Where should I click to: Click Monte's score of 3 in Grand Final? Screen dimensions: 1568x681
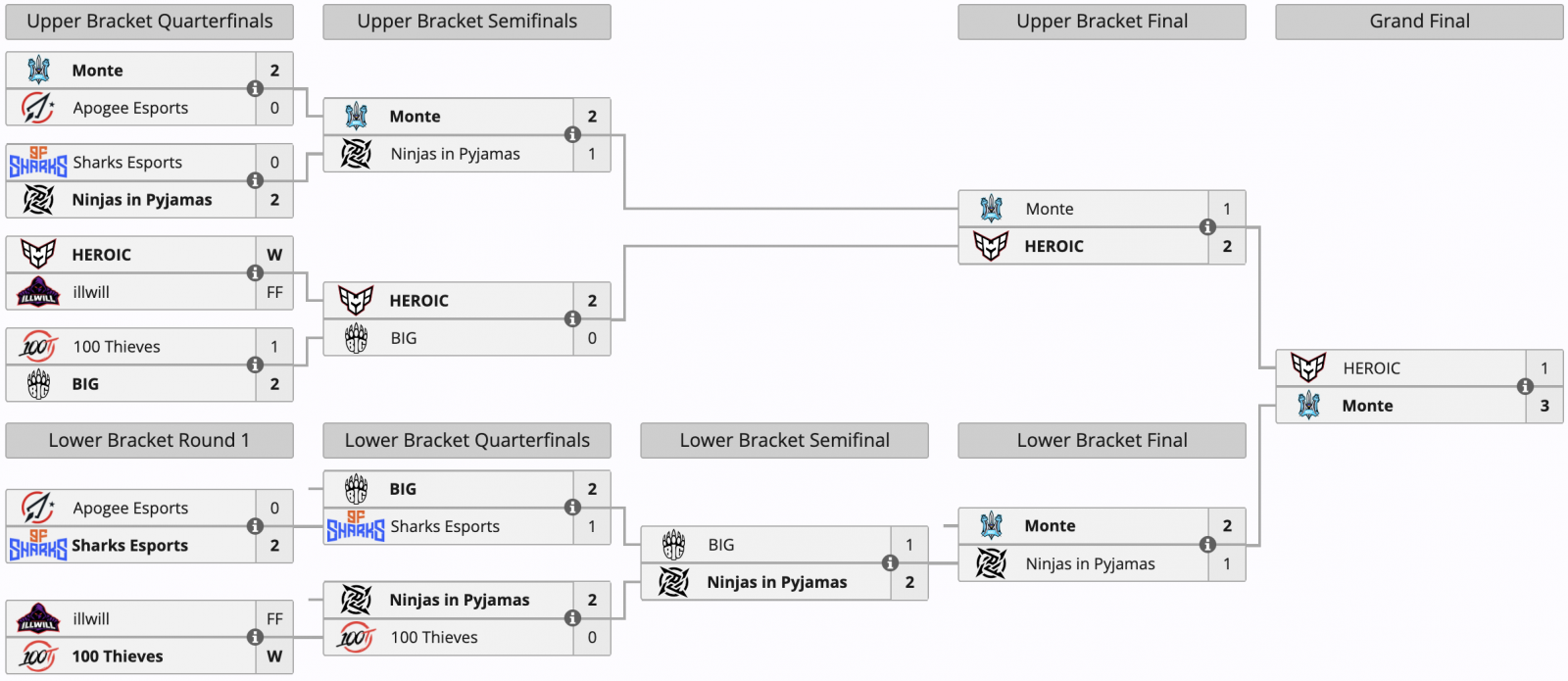[x=1544, y=406]
